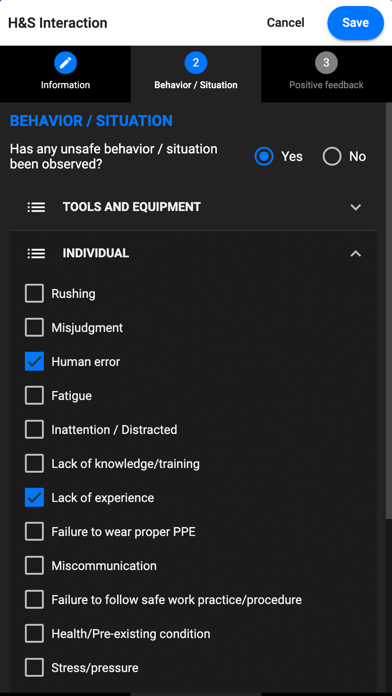Open the Information tab
This screenshot has height=696, width=392.
[x=65, y=74]
